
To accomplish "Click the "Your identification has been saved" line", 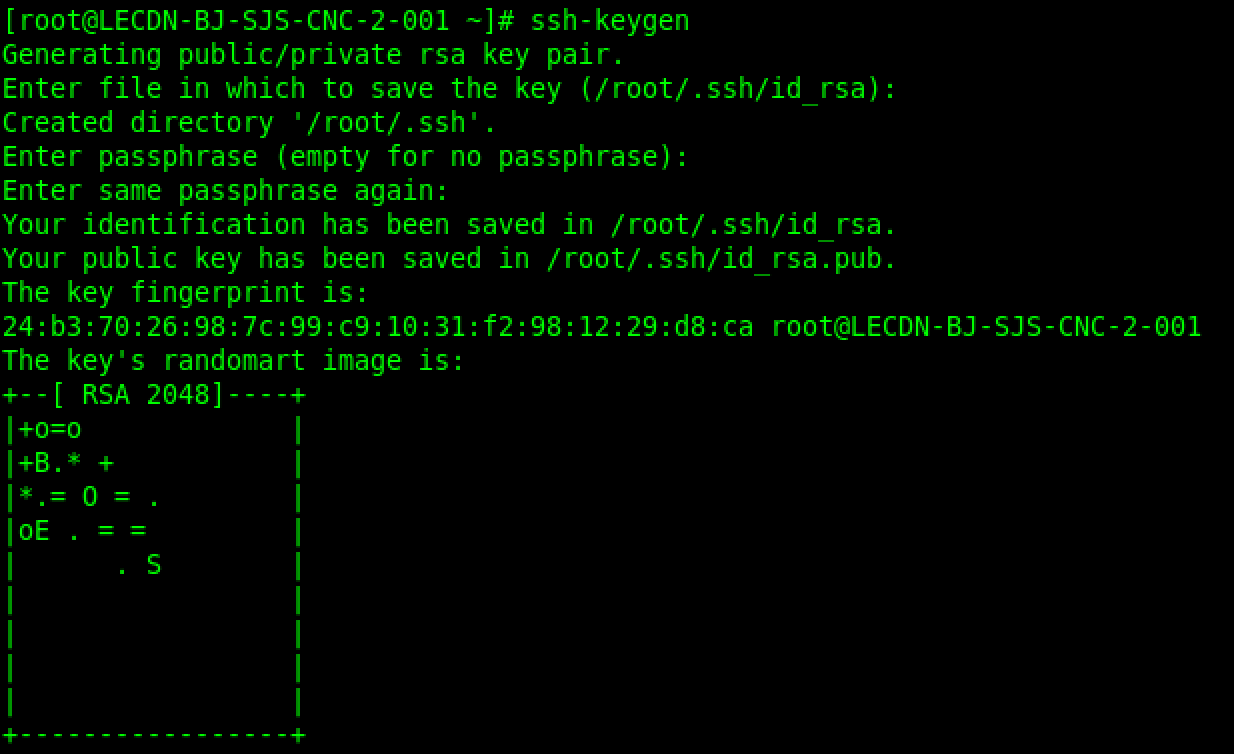I will tap(450, 224).
